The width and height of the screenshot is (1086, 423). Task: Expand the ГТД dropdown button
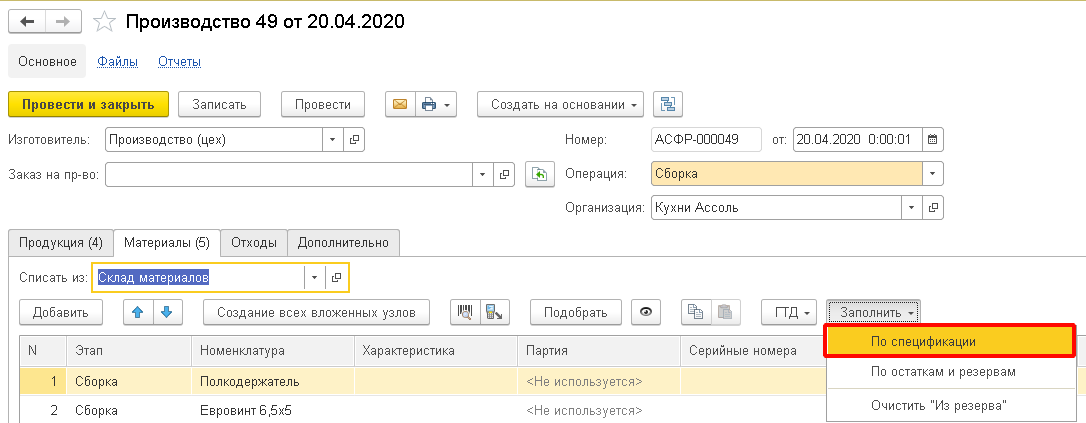[789, 312]
